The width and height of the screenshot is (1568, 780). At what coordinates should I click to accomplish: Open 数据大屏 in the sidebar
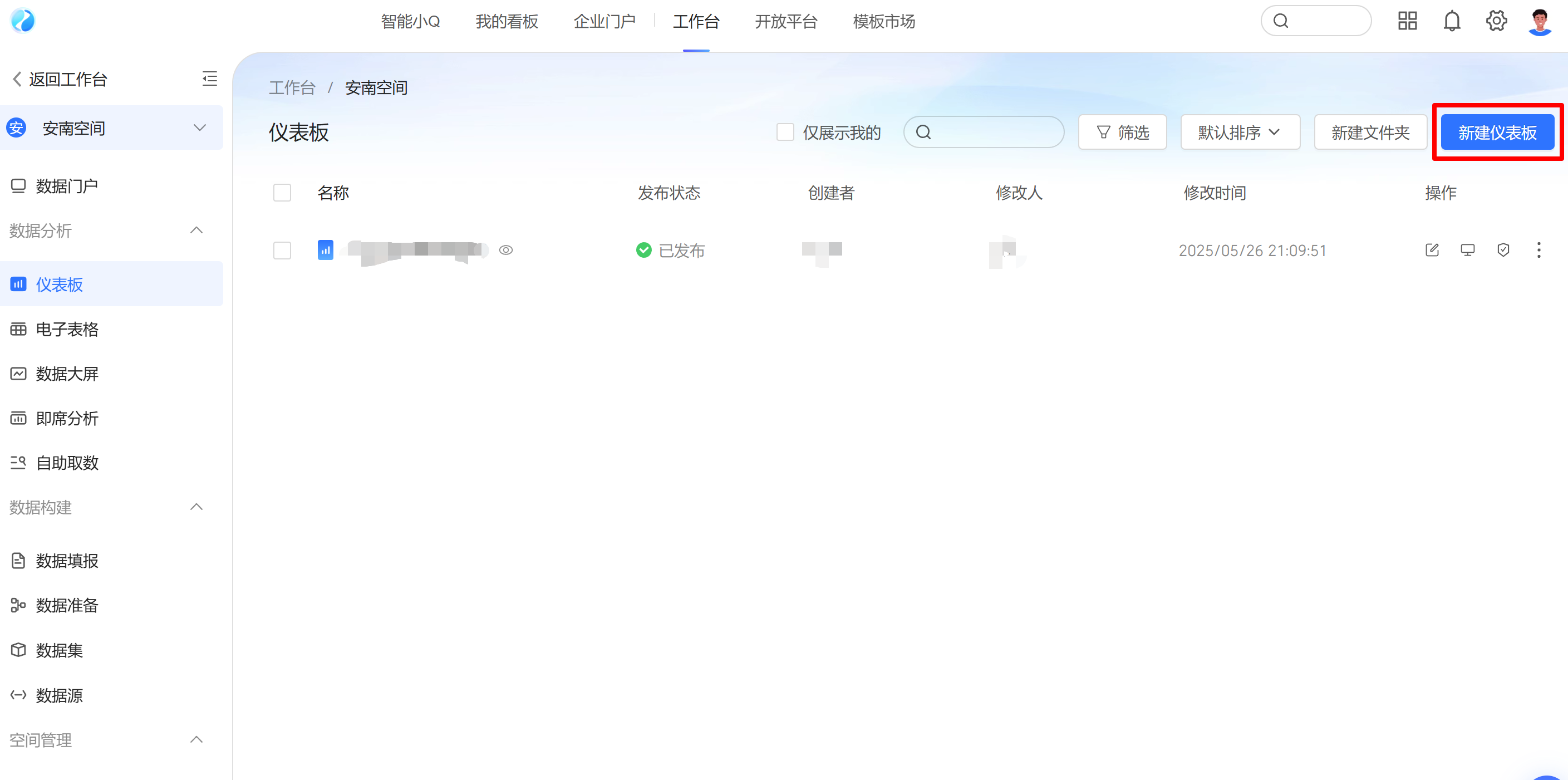pyautogui.click(x=67, y=374)
